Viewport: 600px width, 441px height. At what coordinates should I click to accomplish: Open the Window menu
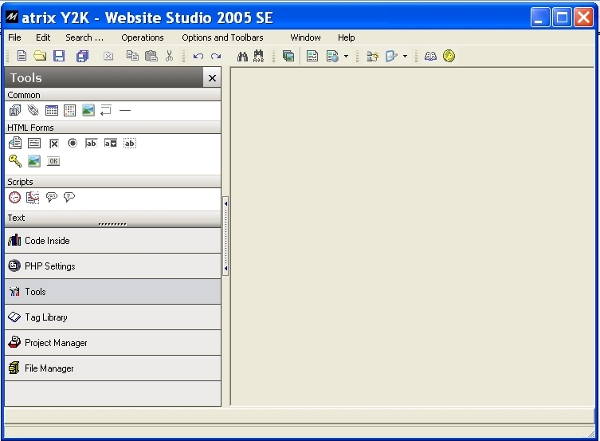click(x=305, y=38)
